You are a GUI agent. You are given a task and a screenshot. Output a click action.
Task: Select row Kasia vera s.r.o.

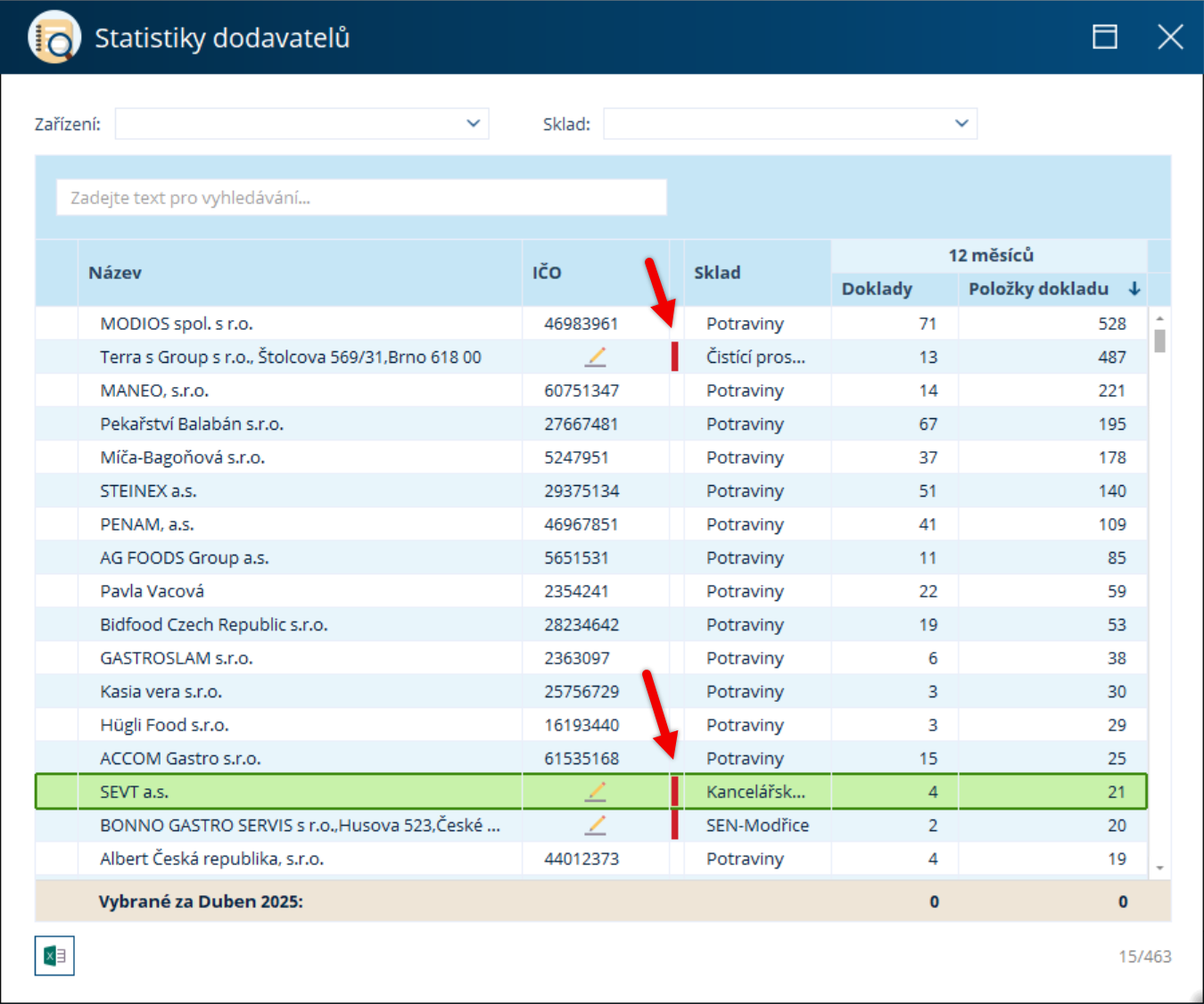pos(591,691)
